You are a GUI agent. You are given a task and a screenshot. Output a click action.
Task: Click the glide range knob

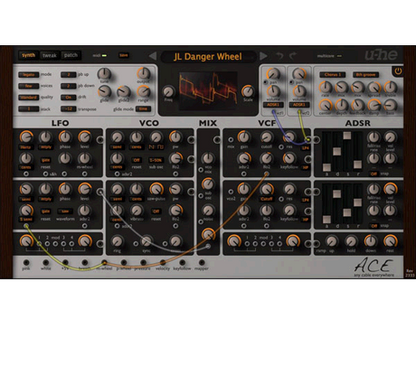[143, 91]
